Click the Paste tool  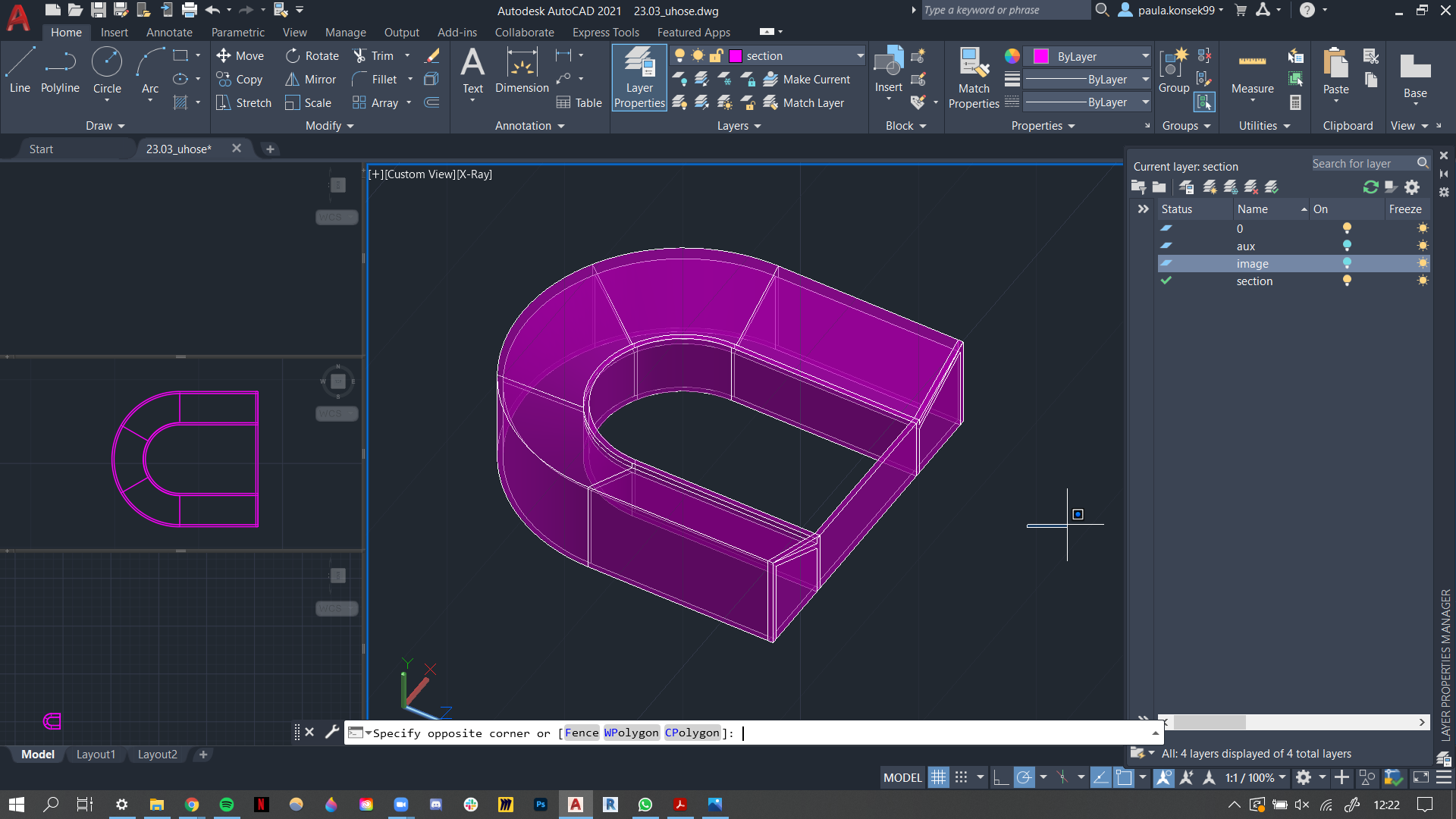[1335, 70]
